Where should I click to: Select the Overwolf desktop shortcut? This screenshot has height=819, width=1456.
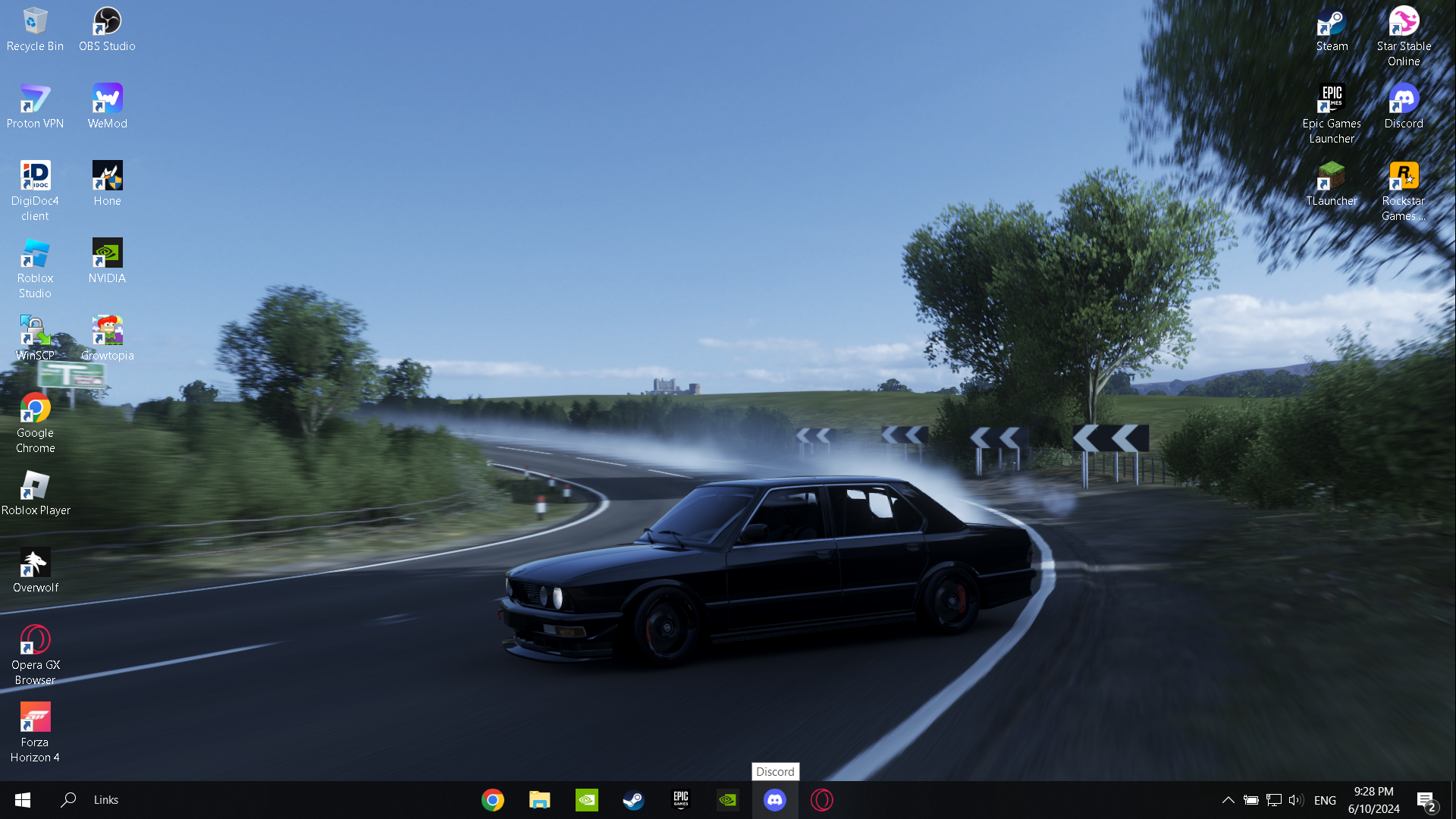click(35, 570)
